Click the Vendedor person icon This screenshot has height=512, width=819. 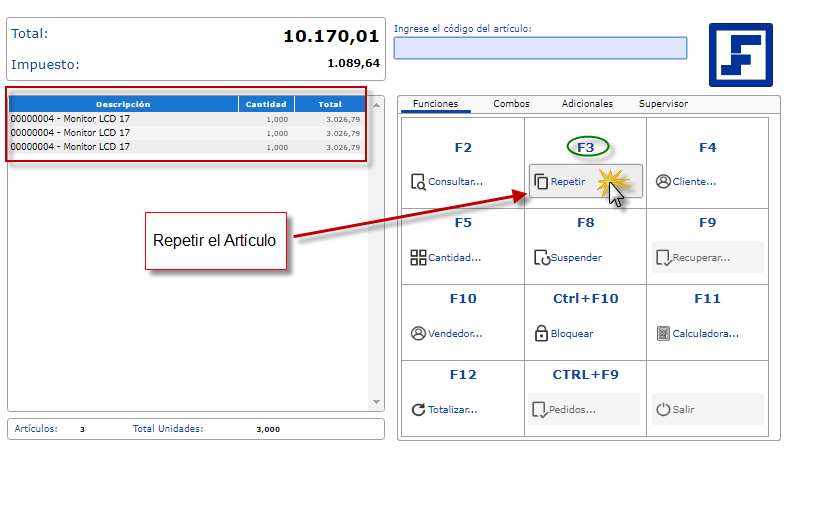point(418,333)
